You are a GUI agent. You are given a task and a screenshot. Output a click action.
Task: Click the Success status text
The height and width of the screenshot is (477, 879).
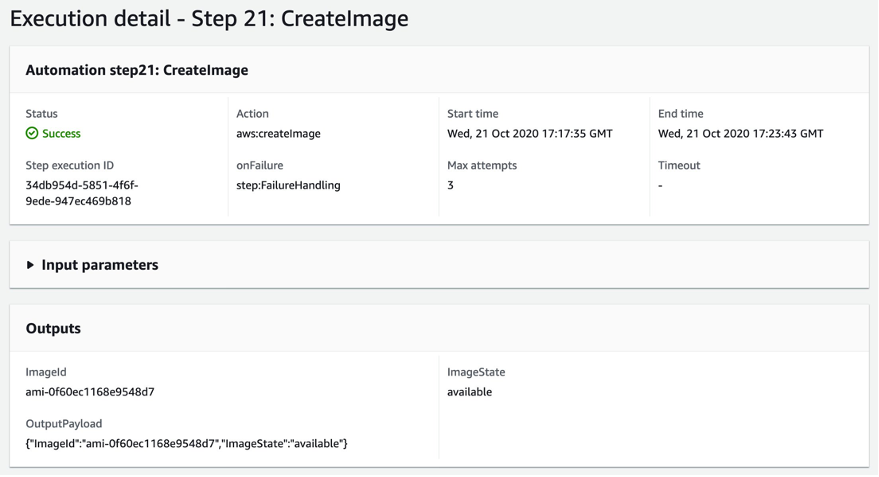coord(61,134)
